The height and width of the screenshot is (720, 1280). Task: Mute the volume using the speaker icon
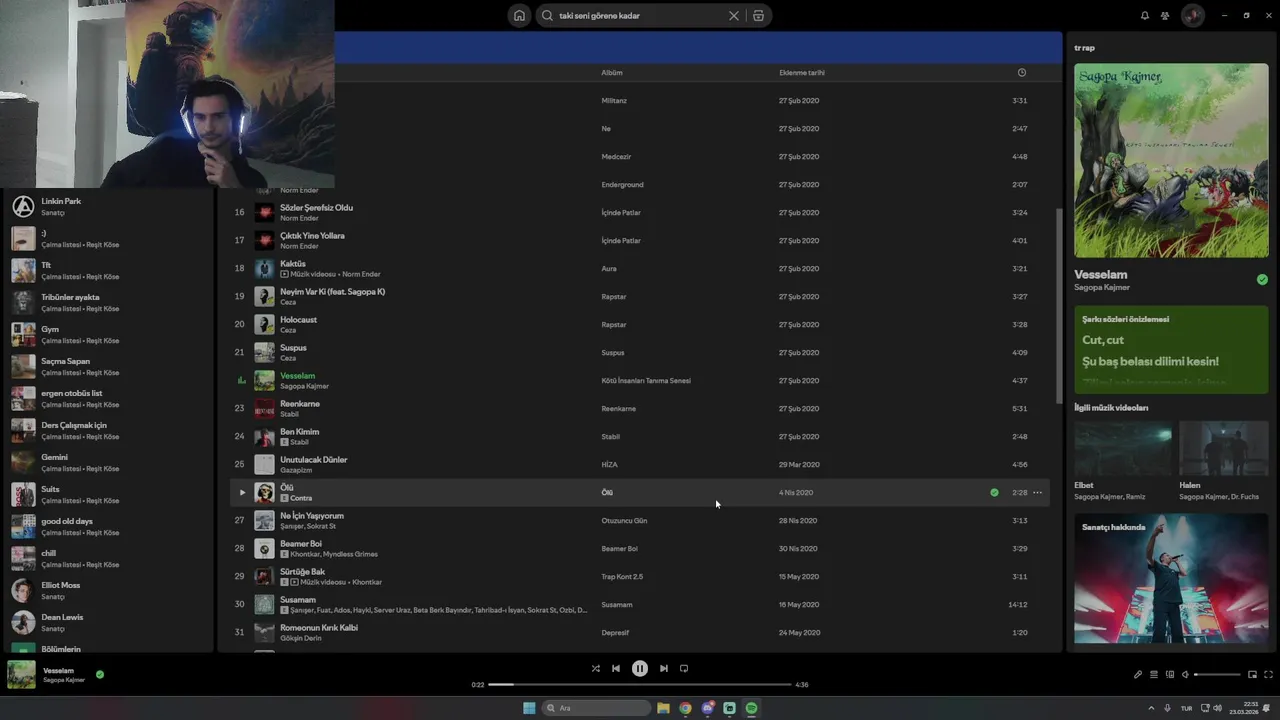point(1186,675)
